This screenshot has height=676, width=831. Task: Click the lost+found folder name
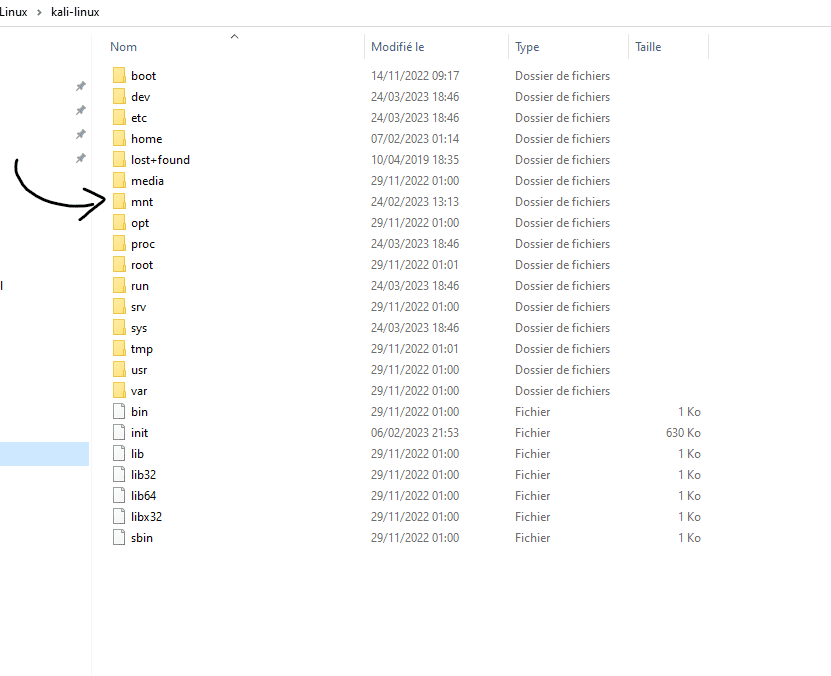[x=161, y=159]
